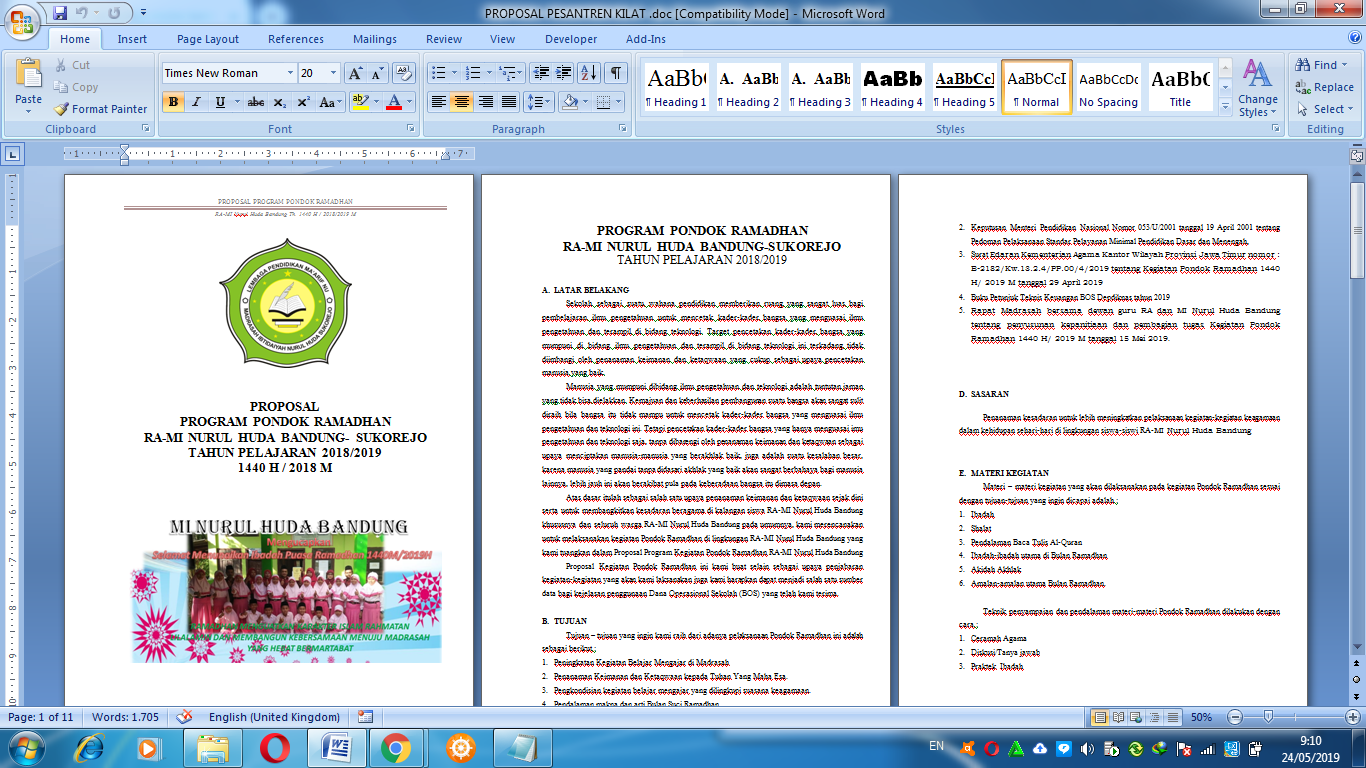Open the font size dropdown
This screenshot has width=1366, height=768.
333,73
